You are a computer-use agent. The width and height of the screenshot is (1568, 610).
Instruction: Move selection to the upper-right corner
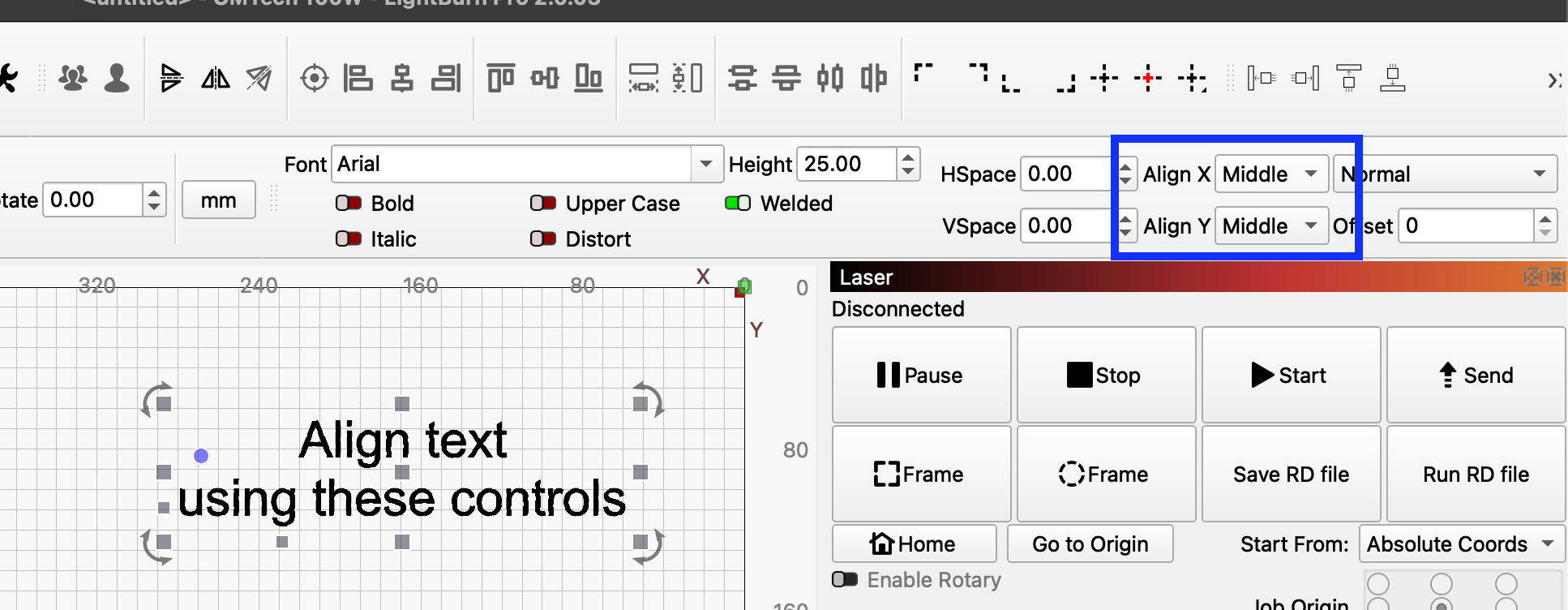[x=979, y=73]
